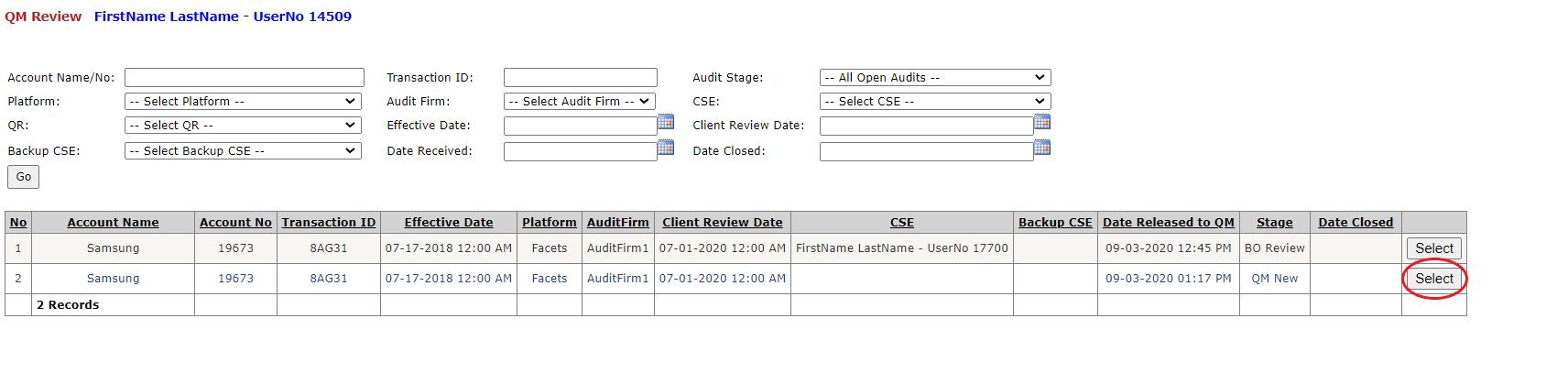Click Select for the QM New row
Viewport: 1568px width, 385px height.
1434,279
